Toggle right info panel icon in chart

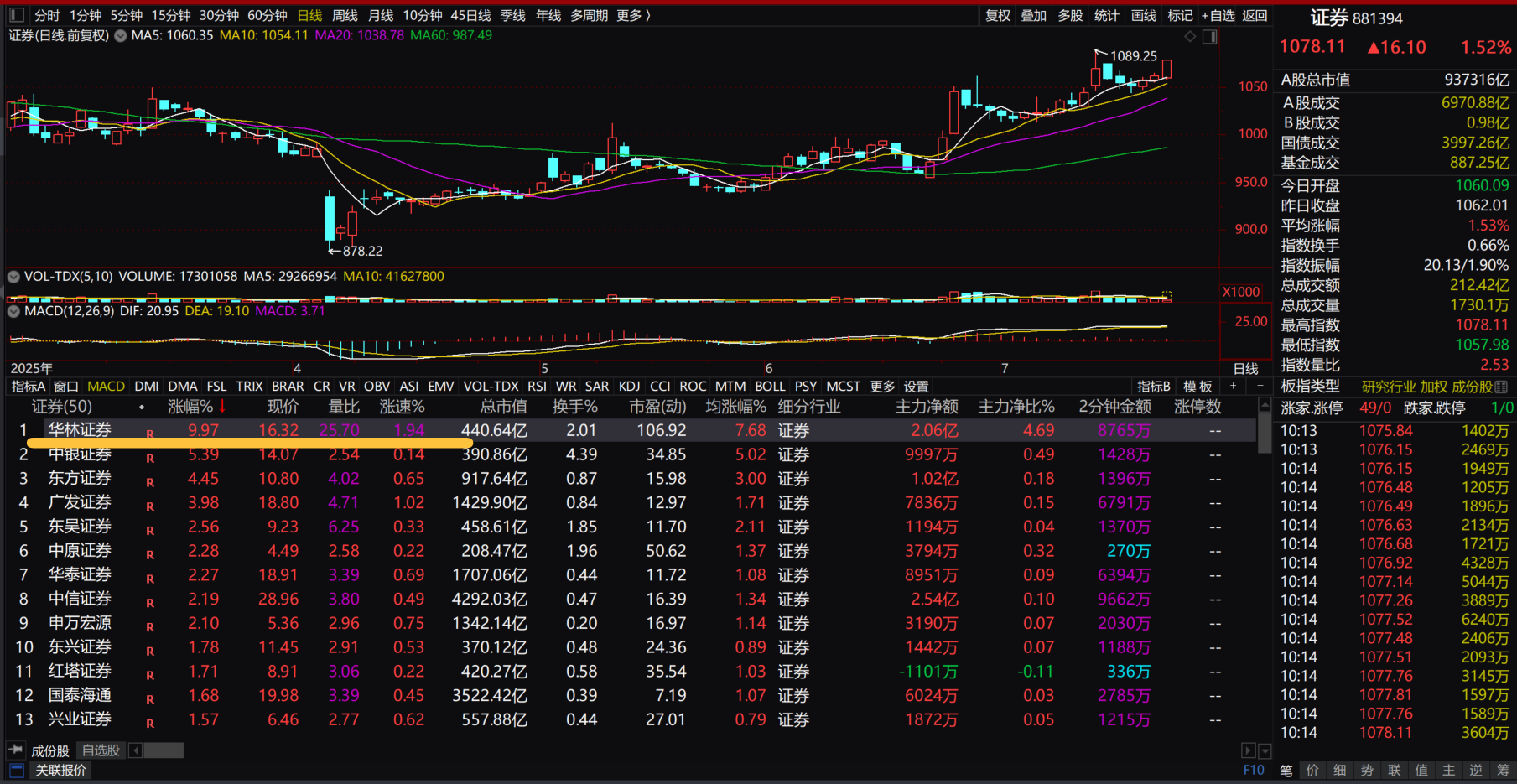[x=1209, y=36]
